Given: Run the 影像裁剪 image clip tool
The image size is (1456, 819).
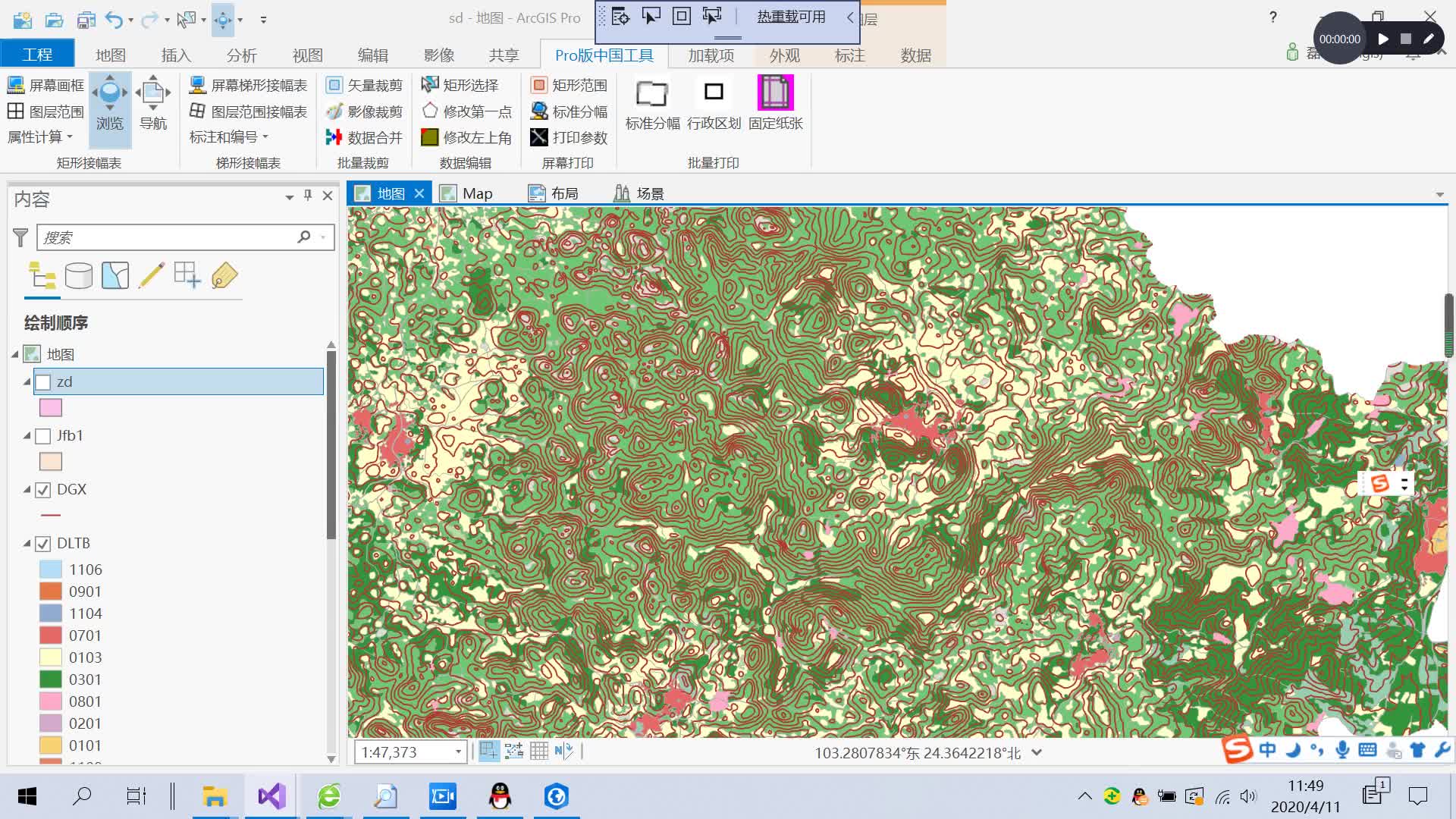Looking at the screenshot, I should coord(364,111).
